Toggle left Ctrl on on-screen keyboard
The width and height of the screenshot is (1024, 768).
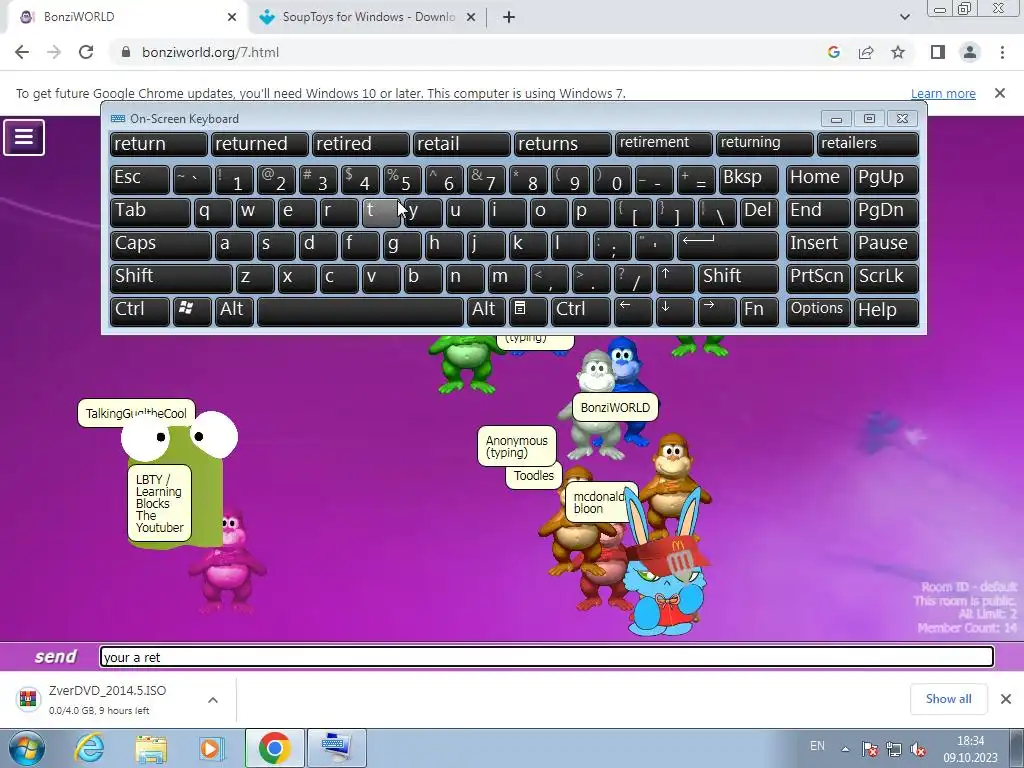[x=140, y=311]
